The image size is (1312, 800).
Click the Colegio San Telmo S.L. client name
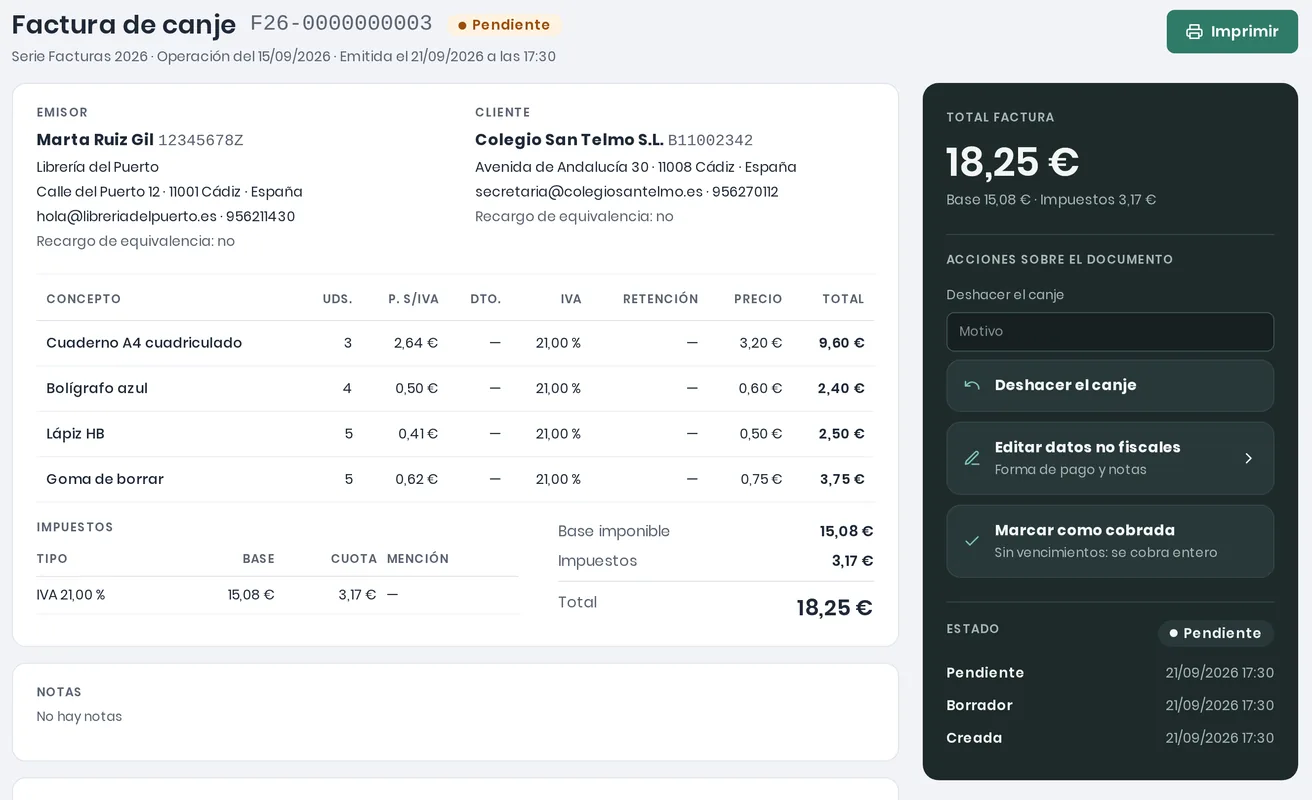(569, 140)
